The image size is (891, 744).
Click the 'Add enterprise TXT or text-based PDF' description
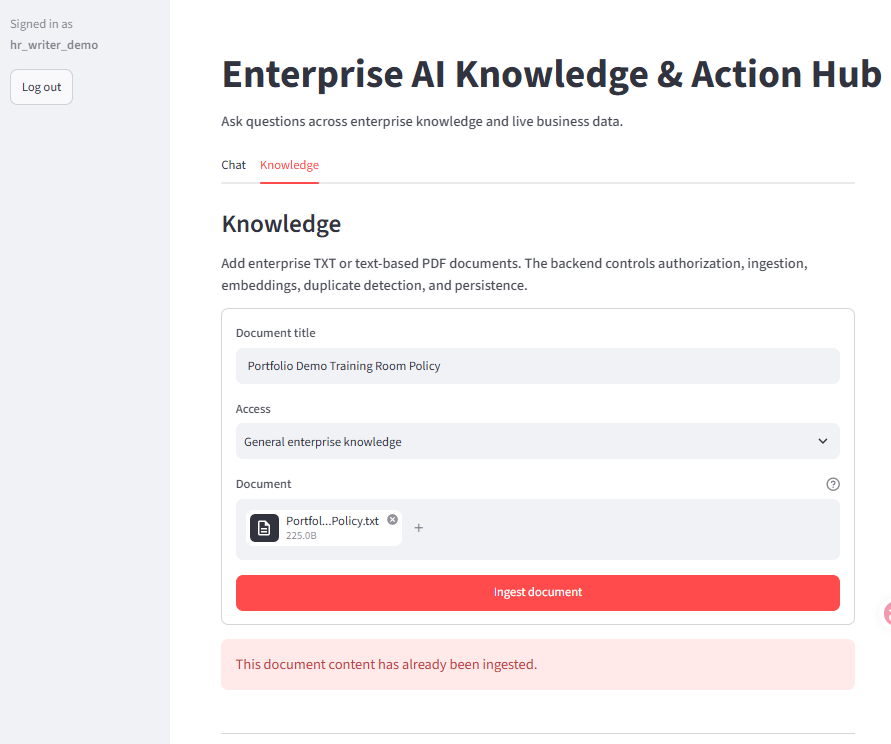[514, 275]
